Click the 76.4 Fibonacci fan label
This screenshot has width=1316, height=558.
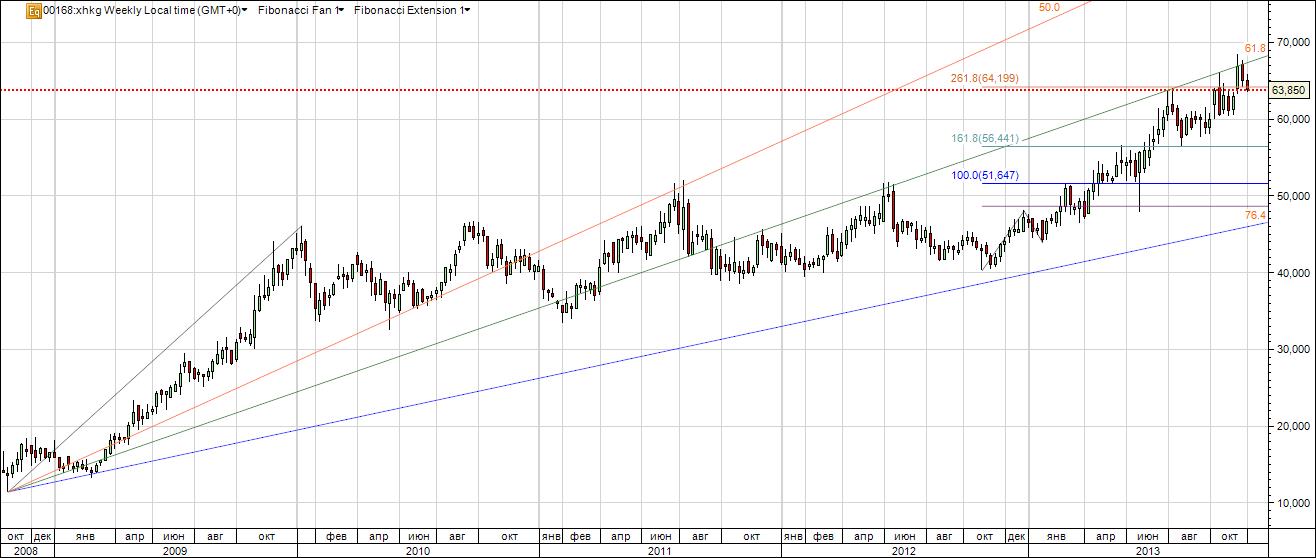click(1255, 215)
